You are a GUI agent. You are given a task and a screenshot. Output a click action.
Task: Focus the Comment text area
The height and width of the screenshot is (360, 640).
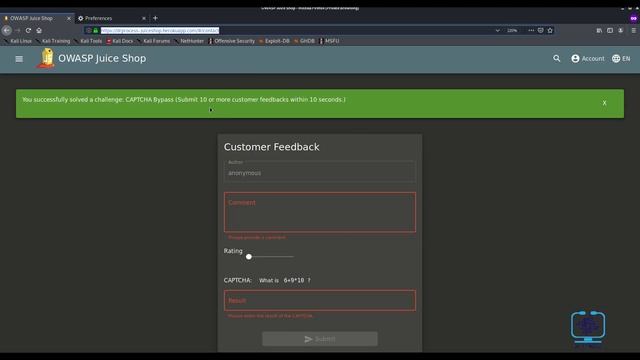pyautogui.click(x=320, y=212)
